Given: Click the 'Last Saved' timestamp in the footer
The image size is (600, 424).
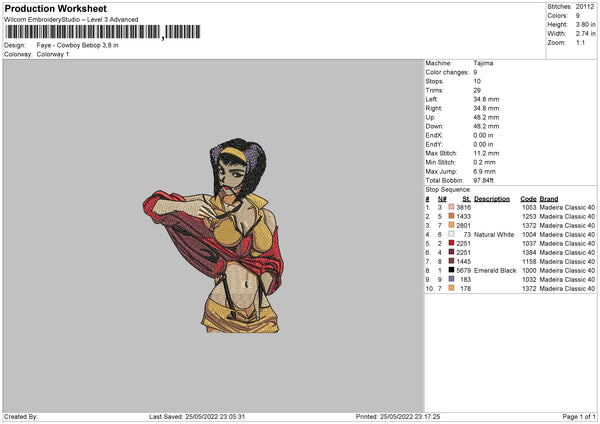Looking at the screenshot, I should tap(197, 417).
